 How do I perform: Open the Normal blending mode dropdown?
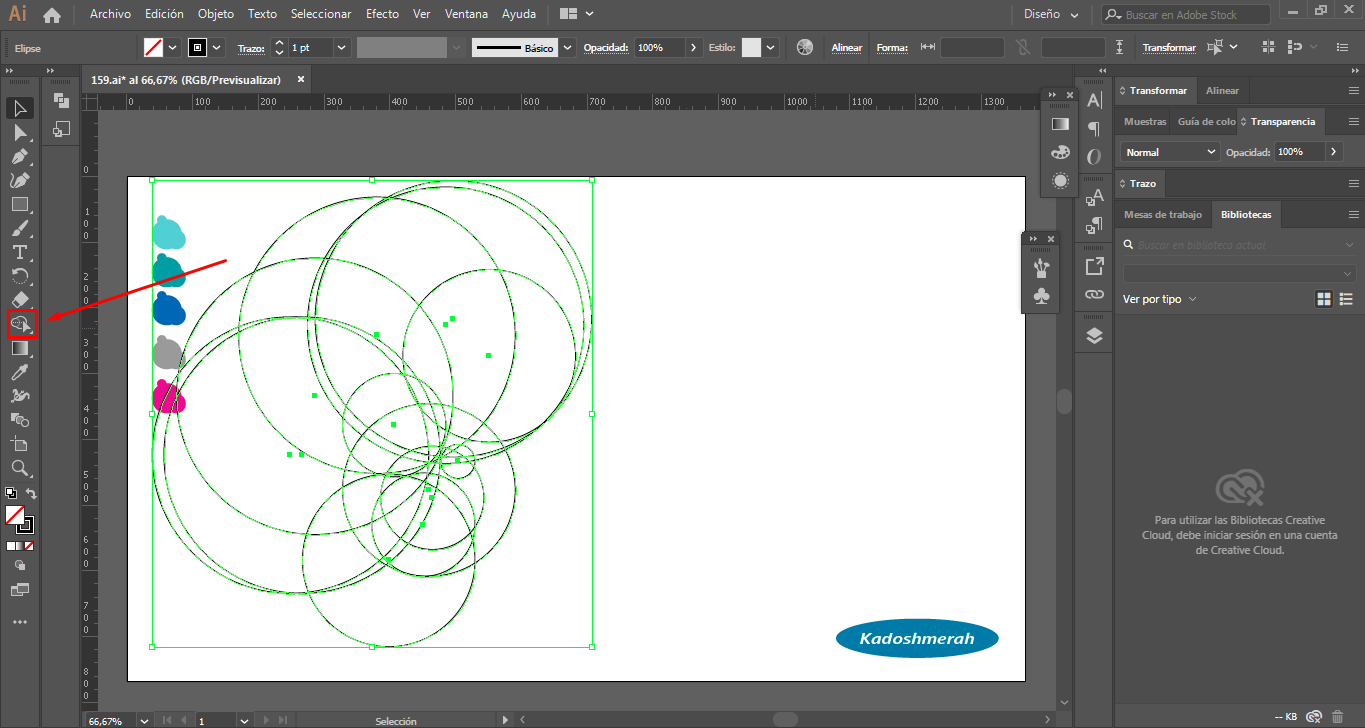[x=1169, y=152]
